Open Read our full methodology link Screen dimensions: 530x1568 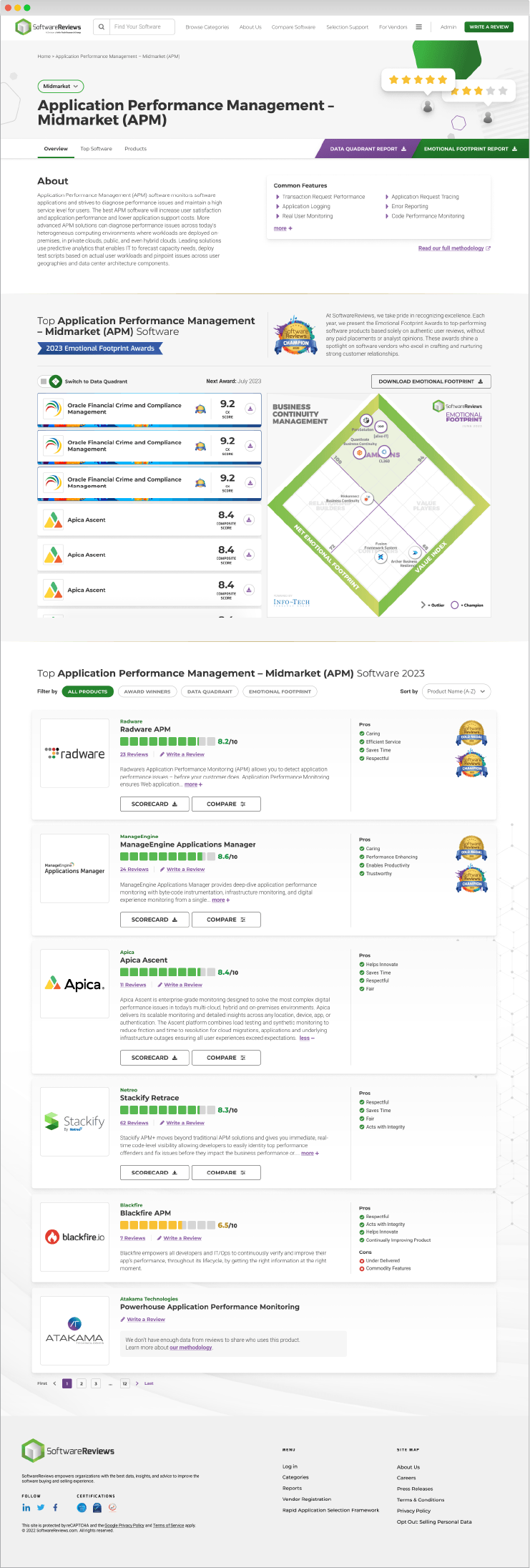tap(454, 248)
